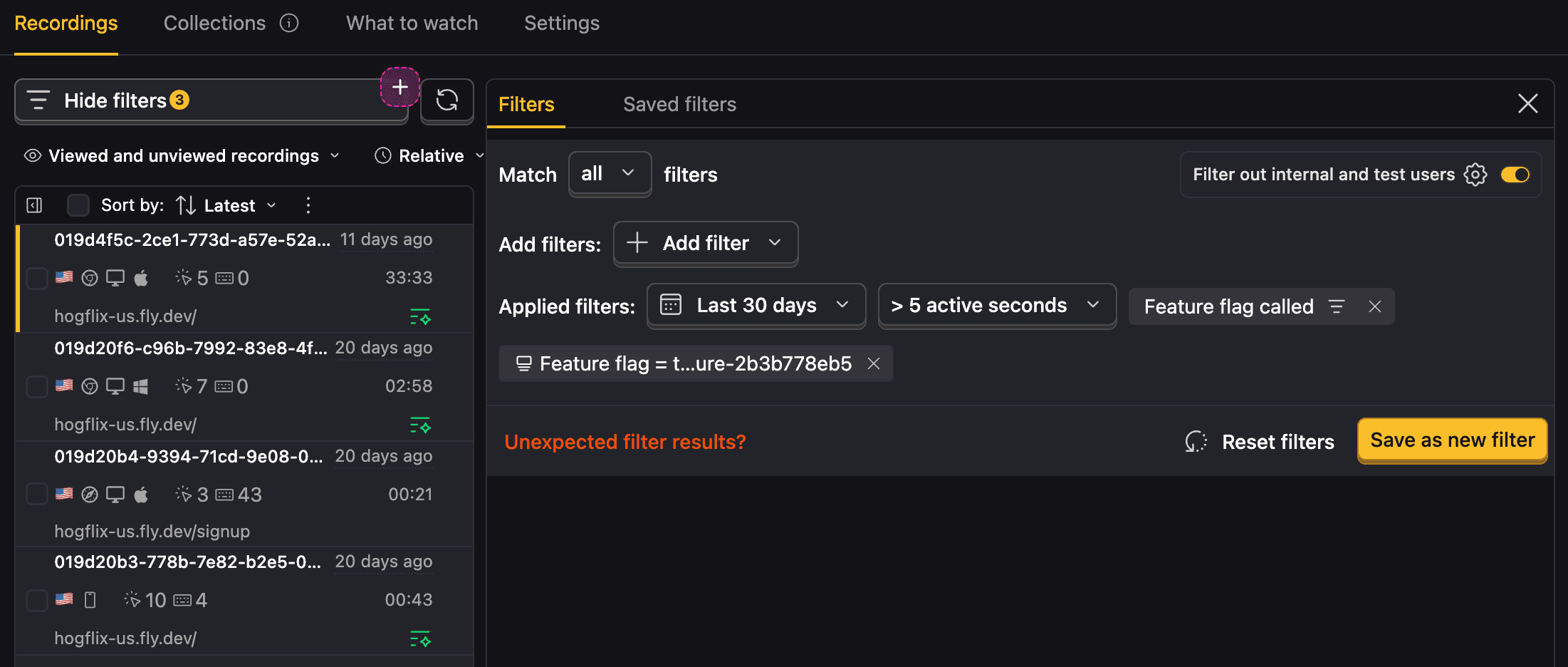
Task: Open the What to watch page
Action: 411,23
